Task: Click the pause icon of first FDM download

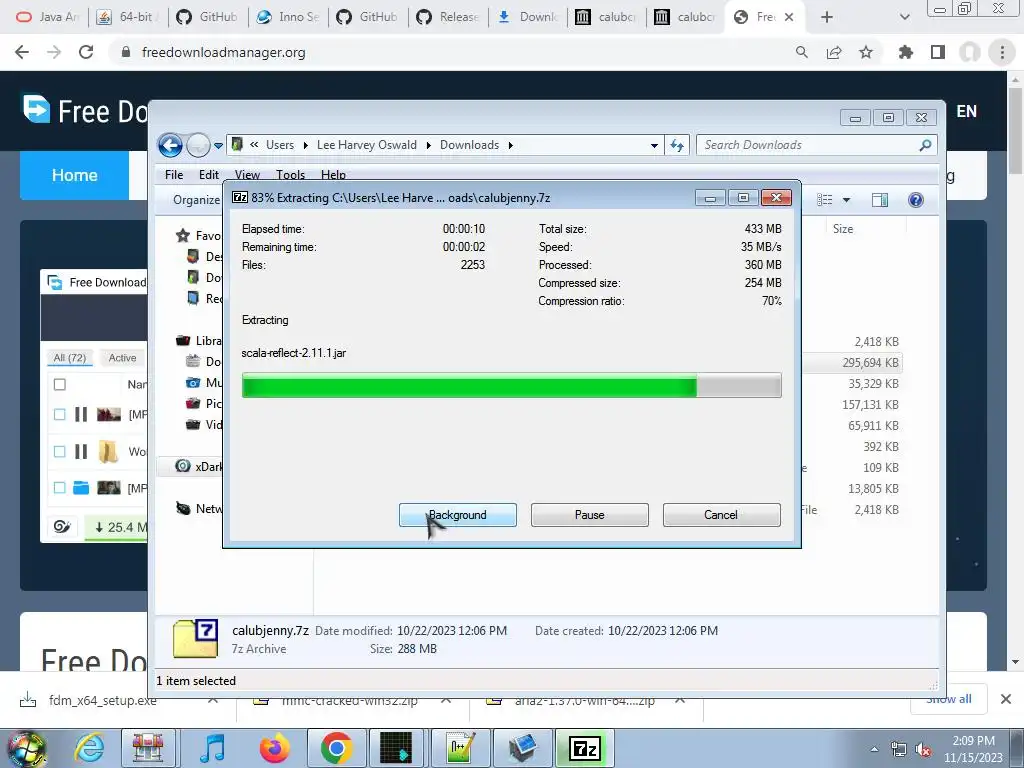Action: (x=81, y=414)
